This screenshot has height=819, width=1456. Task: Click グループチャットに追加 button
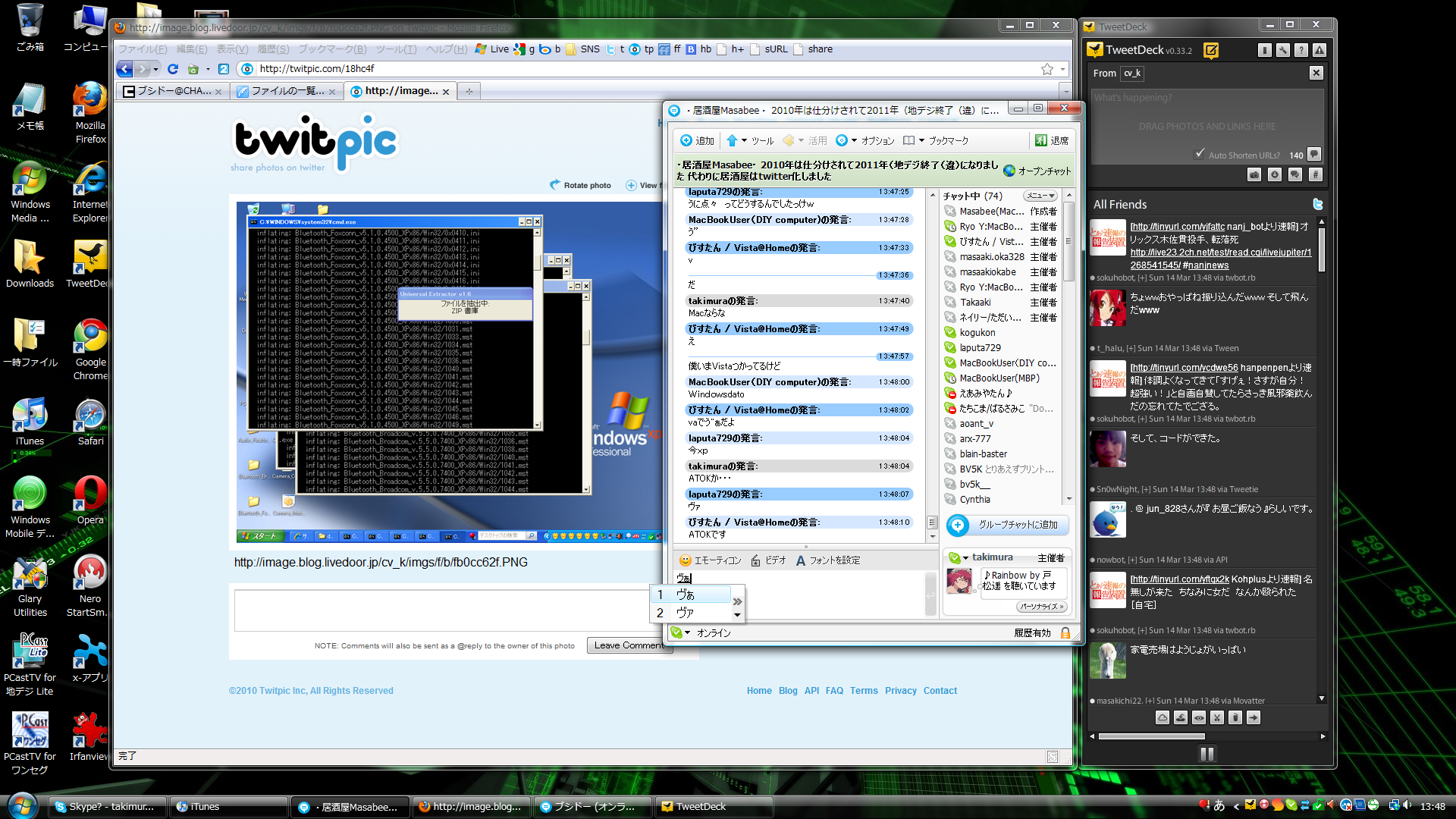tap(1007, 525)
